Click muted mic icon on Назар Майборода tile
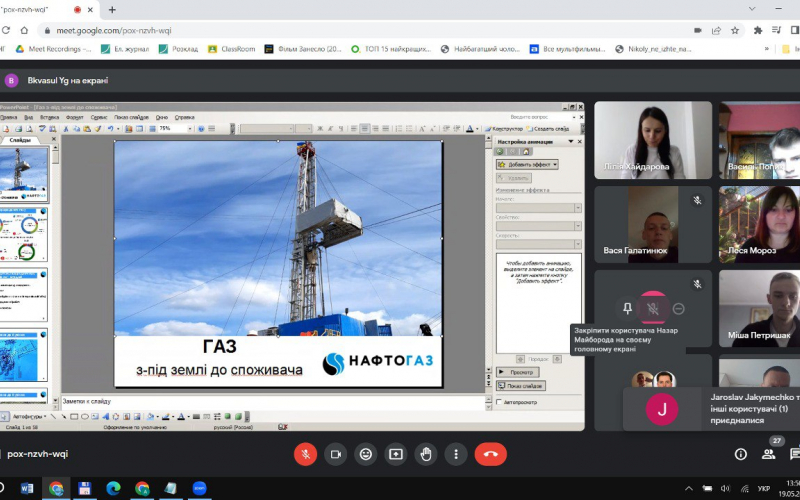This screenshot has height=500, width=800. 653,308
